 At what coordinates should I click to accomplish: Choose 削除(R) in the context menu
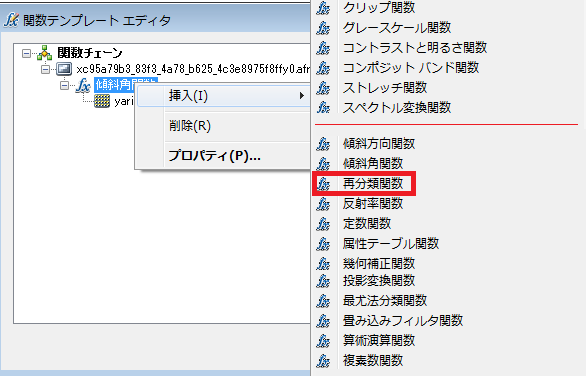[190, 126]
